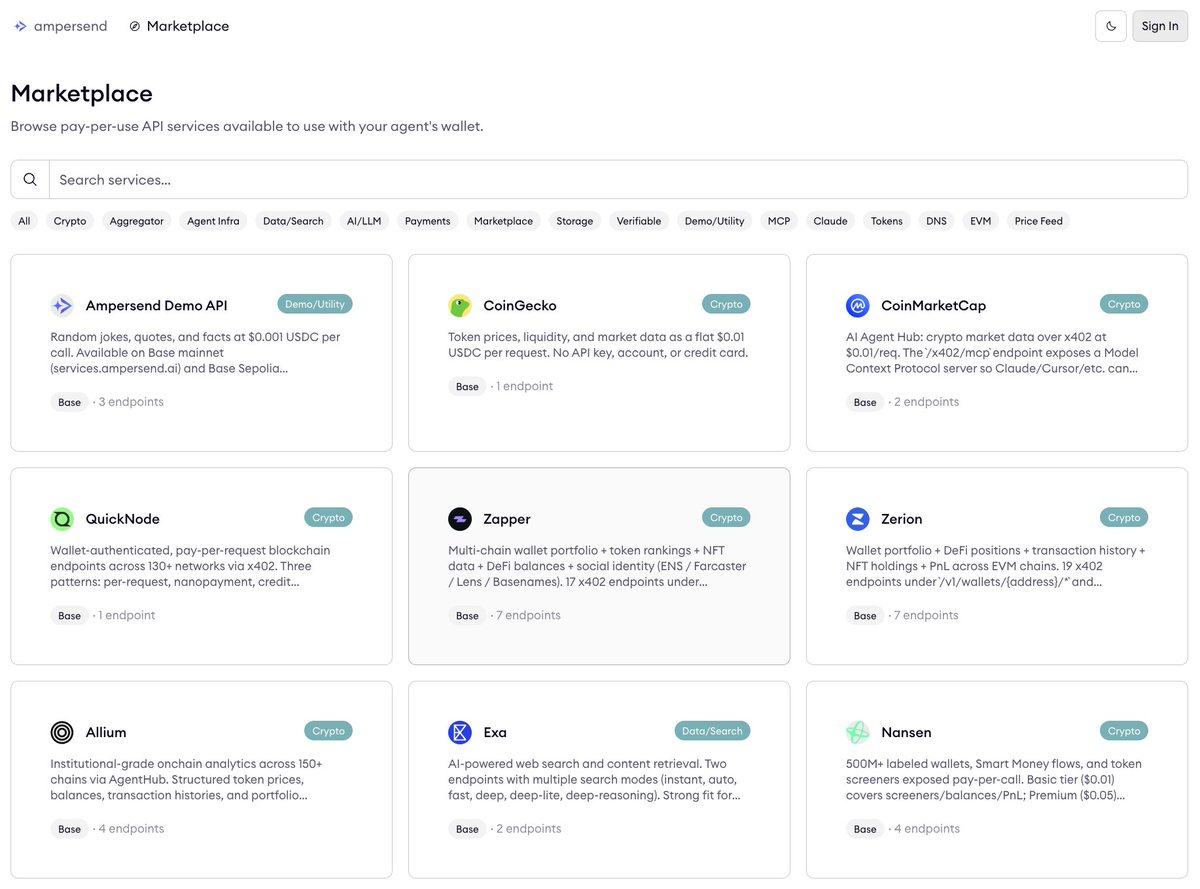This screenshot has height=889, width=1200.
Task: Filter by the Verifiable chip
Action: tap(639, 221)
